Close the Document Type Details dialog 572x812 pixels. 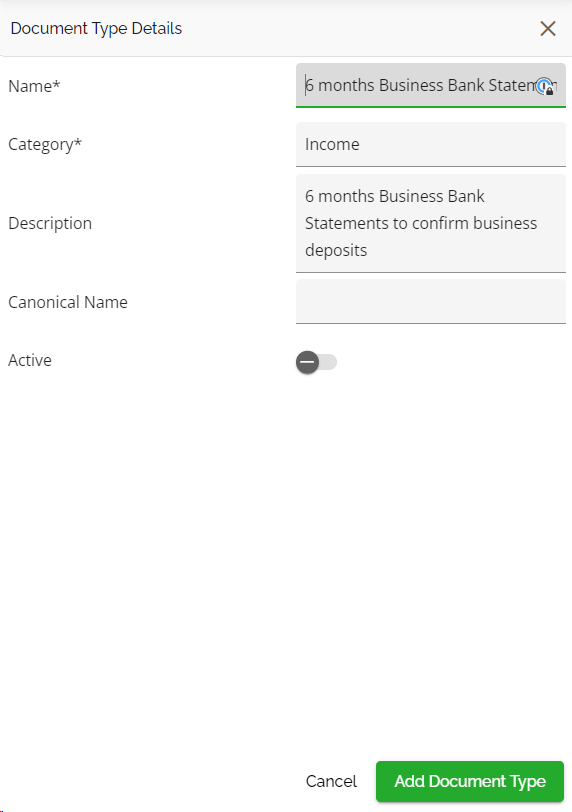coord(548,28)
